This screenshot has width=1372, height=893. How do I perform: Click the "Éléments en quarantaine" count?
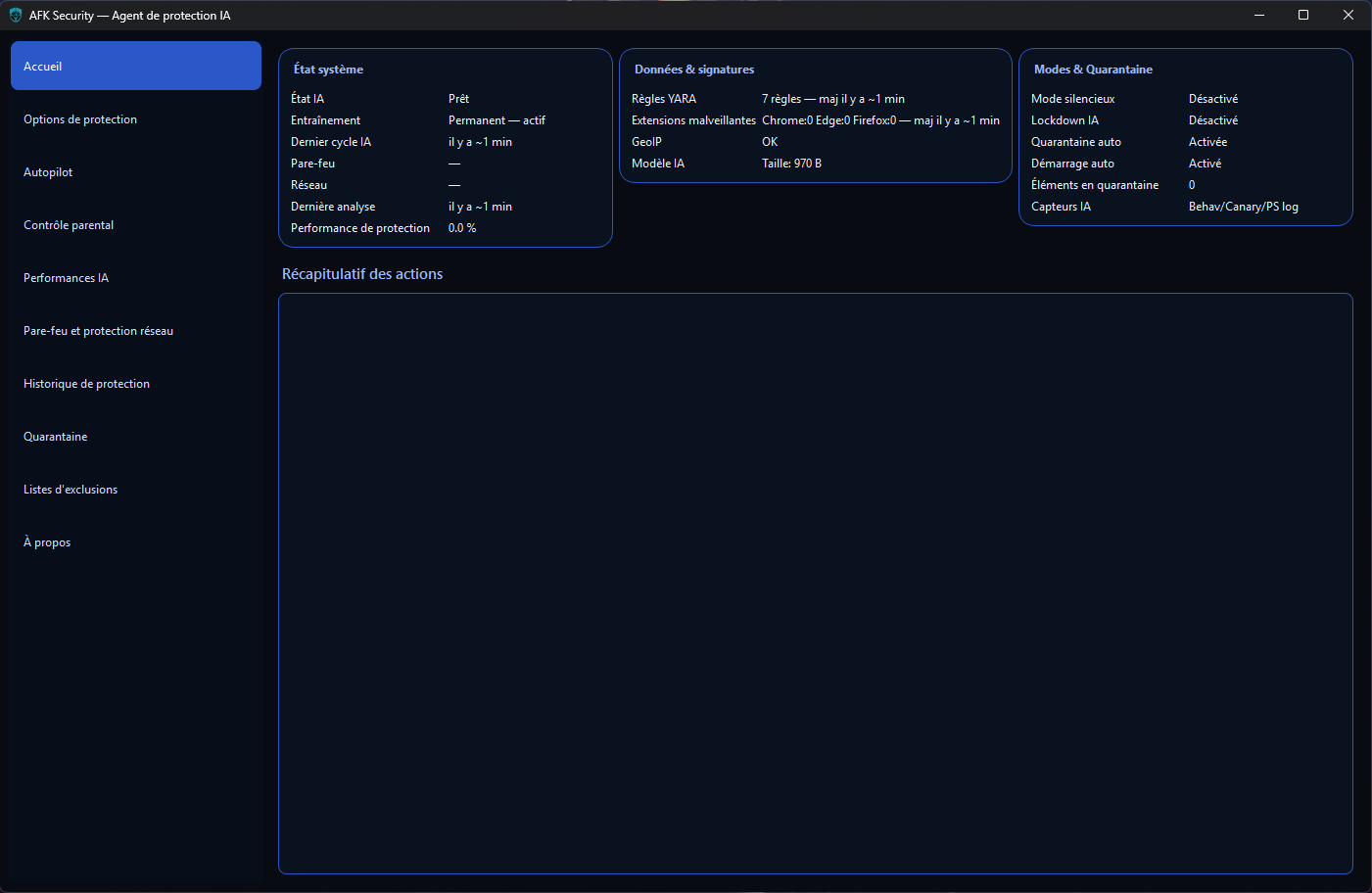point(1191,184)
